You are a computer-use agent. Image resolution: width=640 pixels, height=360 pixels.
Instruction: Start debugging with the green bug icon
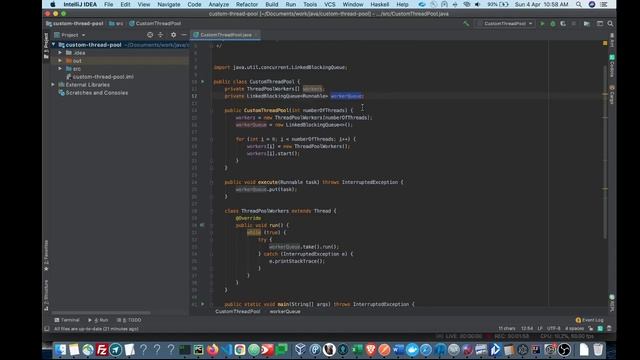(553, 24)
